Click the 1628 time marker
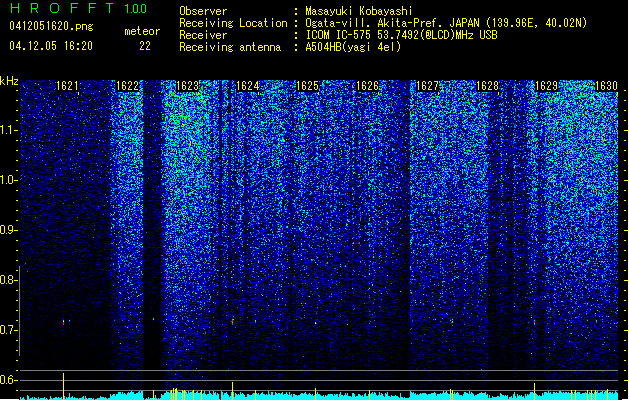The image size is (629, 400). pos(487,86)
